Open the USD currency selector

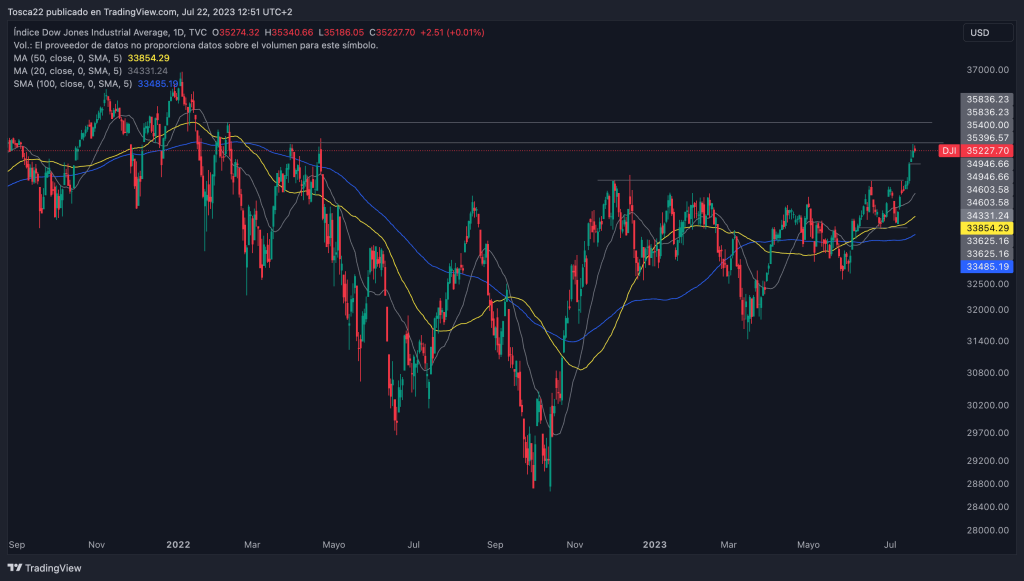(979, 33)
